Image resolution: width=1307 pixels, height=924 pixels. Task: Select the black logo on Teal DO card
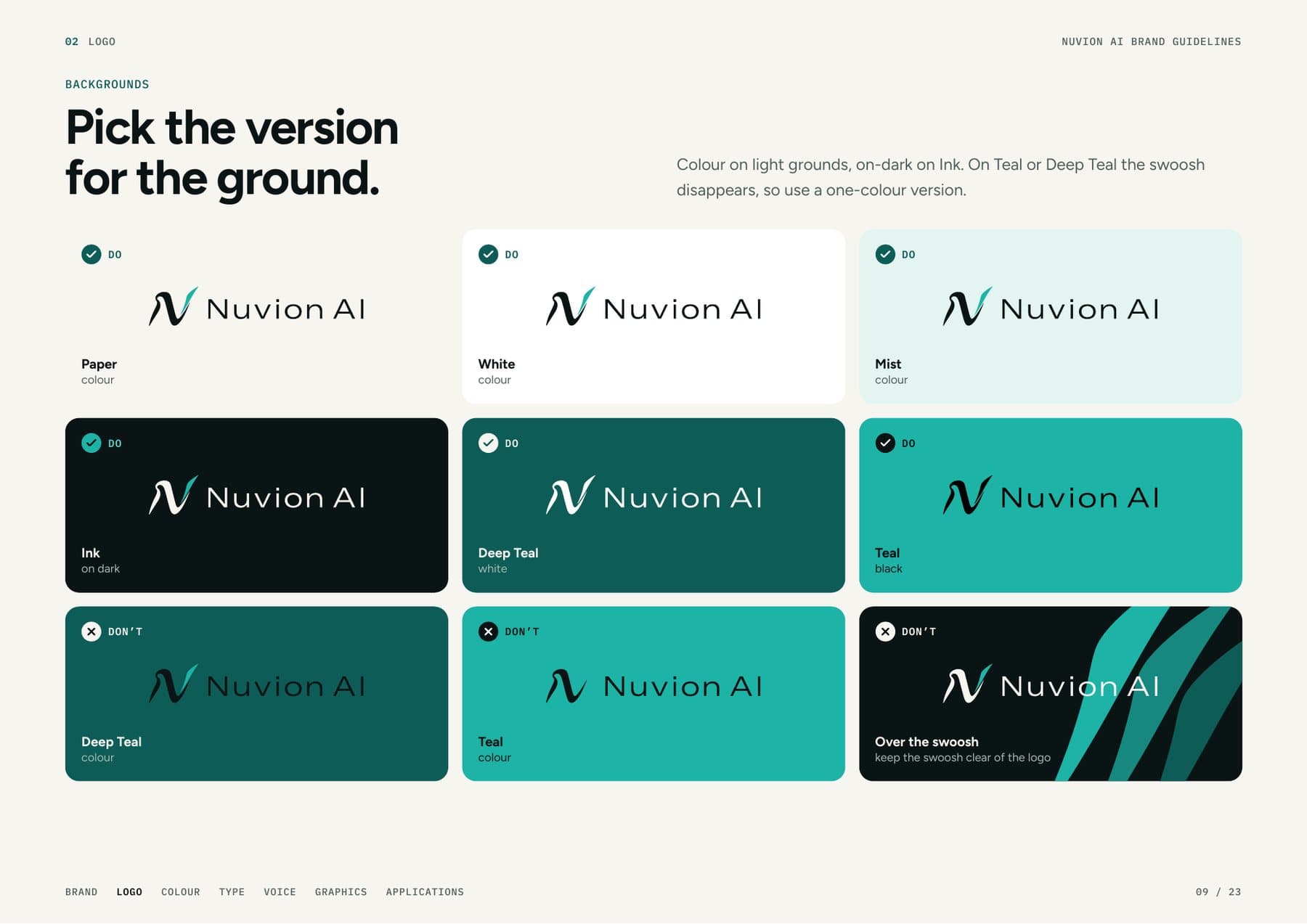(x=1051, y=496)
